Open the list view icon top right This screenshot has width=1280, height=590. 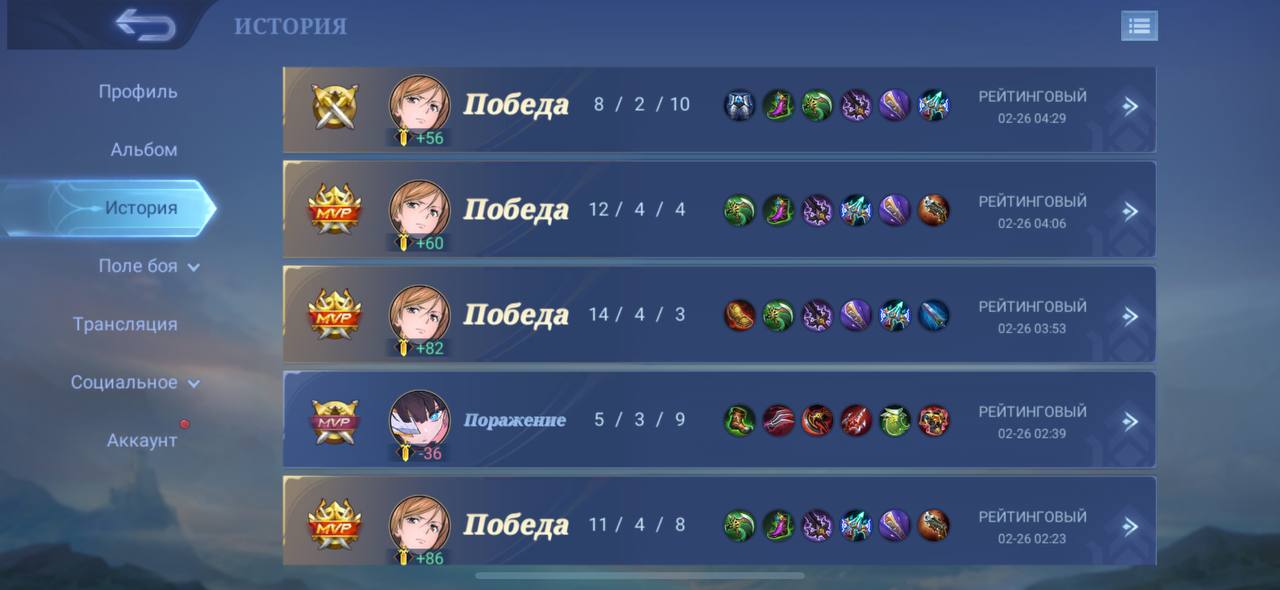(x=1139, y=26)
